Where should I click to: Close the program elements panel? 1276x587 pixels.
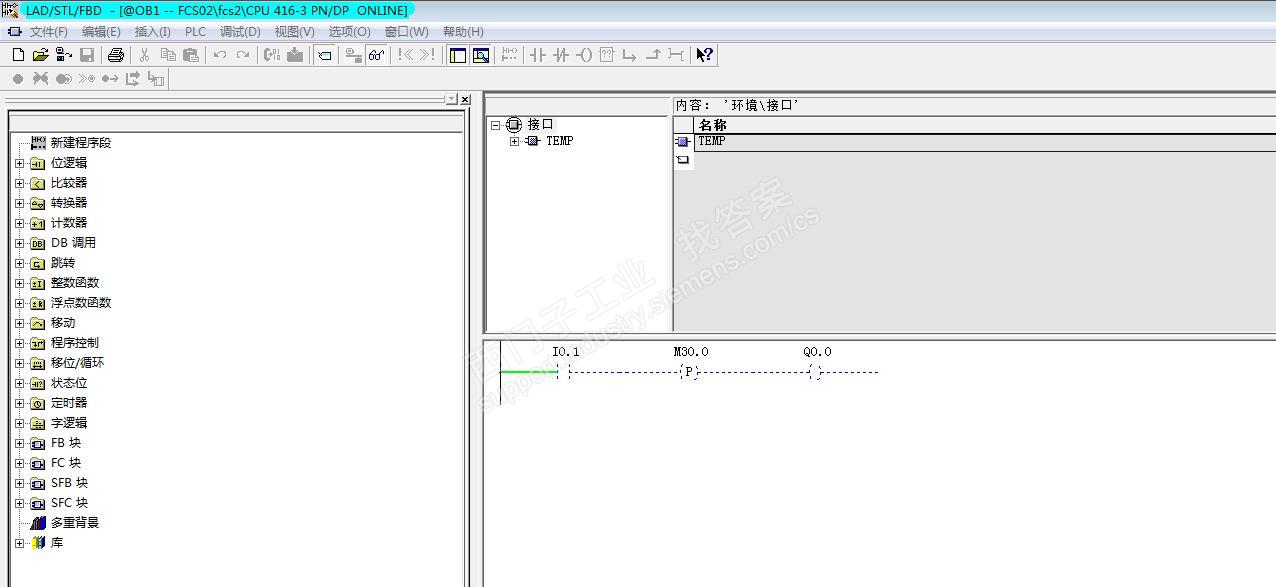click(465, 99)
